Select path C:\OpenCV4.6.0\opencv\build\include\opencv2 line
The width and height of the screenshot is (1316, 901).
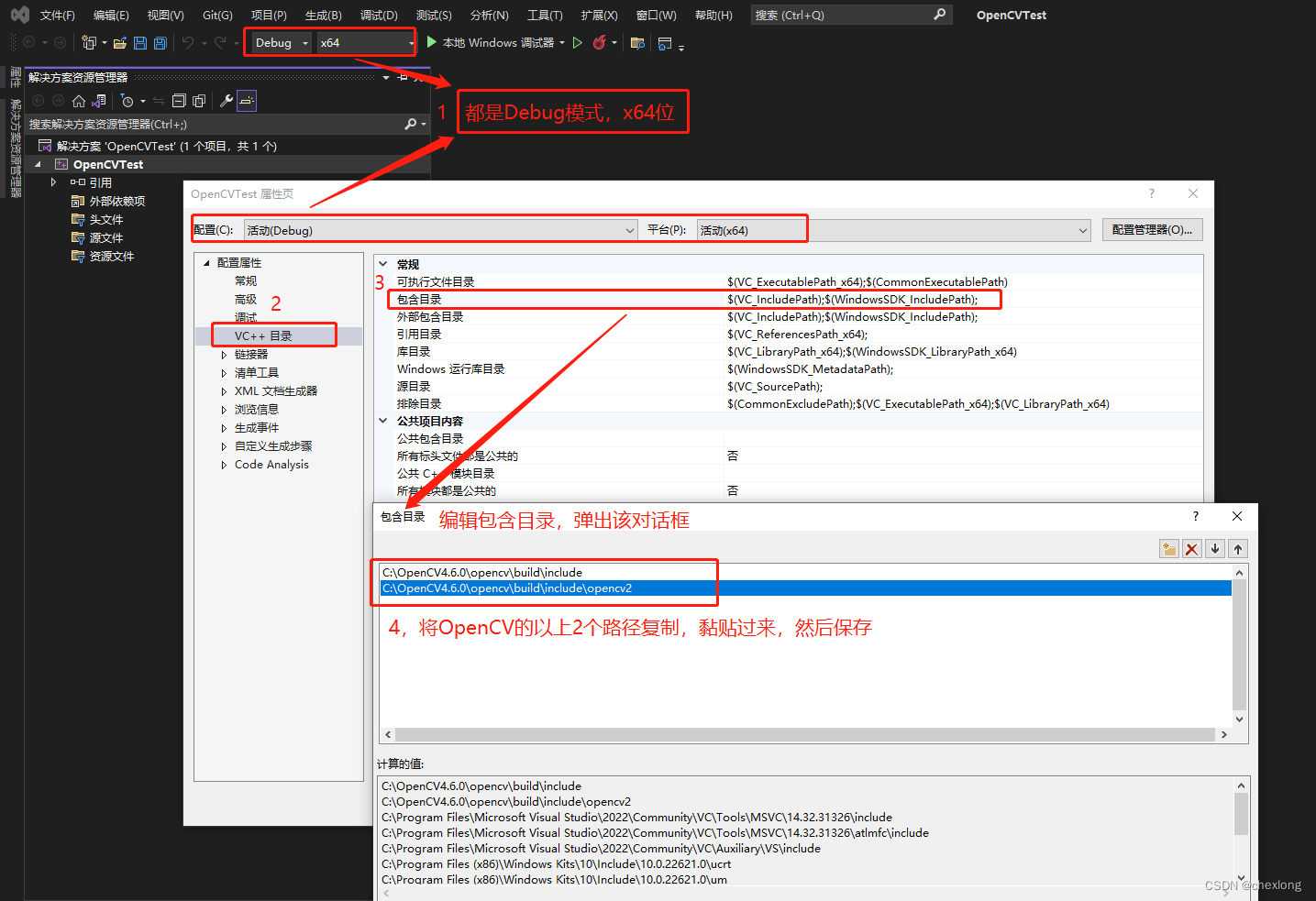coord(805,588)
